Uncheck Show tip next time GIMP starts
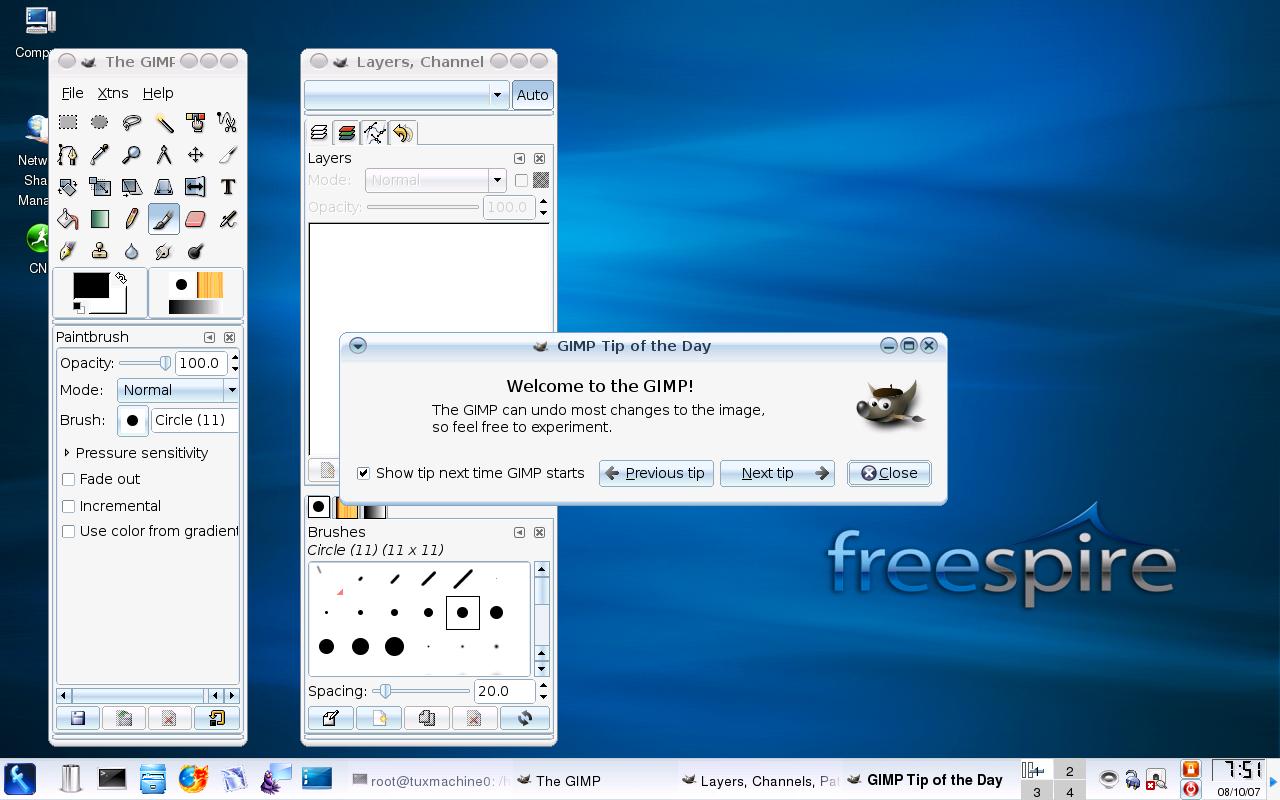This screenshot has height=800, width=1280. tap(363, 473)
